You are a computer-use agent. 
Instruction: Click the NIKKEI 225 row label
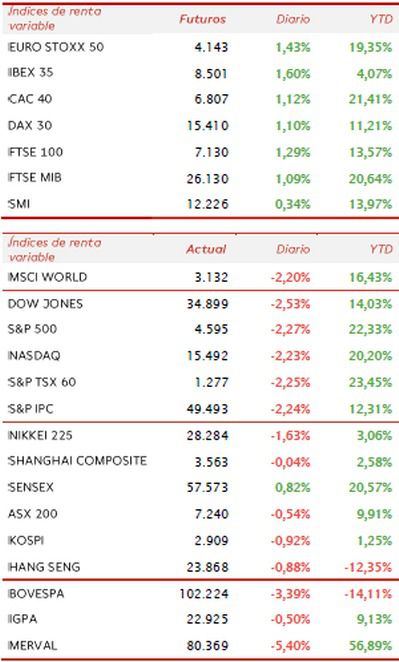(x=40, y=435)
